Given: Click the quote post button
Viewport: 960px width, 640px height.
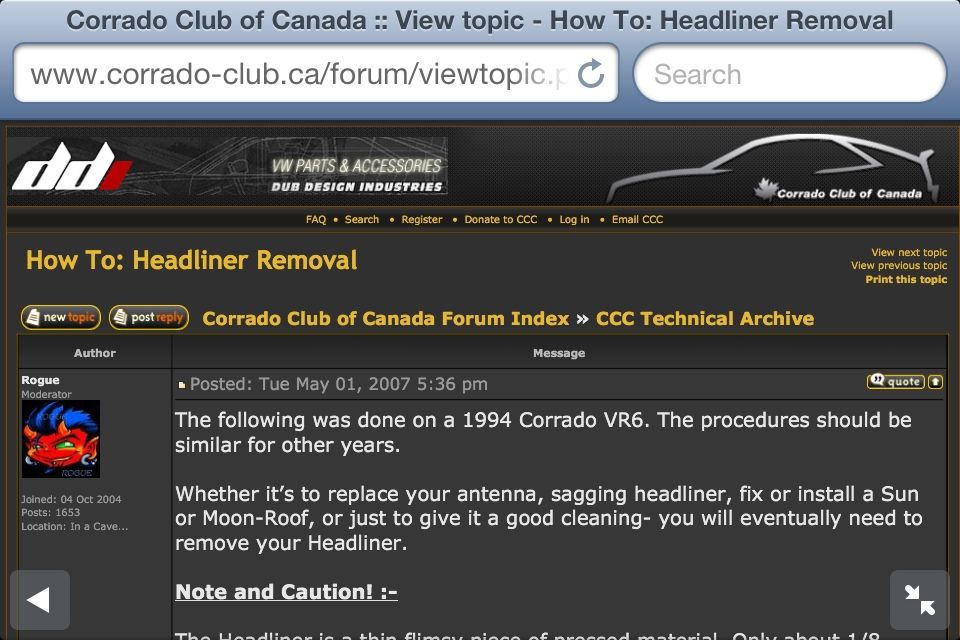Looking at the screenshot, I should tap(895, 381).
